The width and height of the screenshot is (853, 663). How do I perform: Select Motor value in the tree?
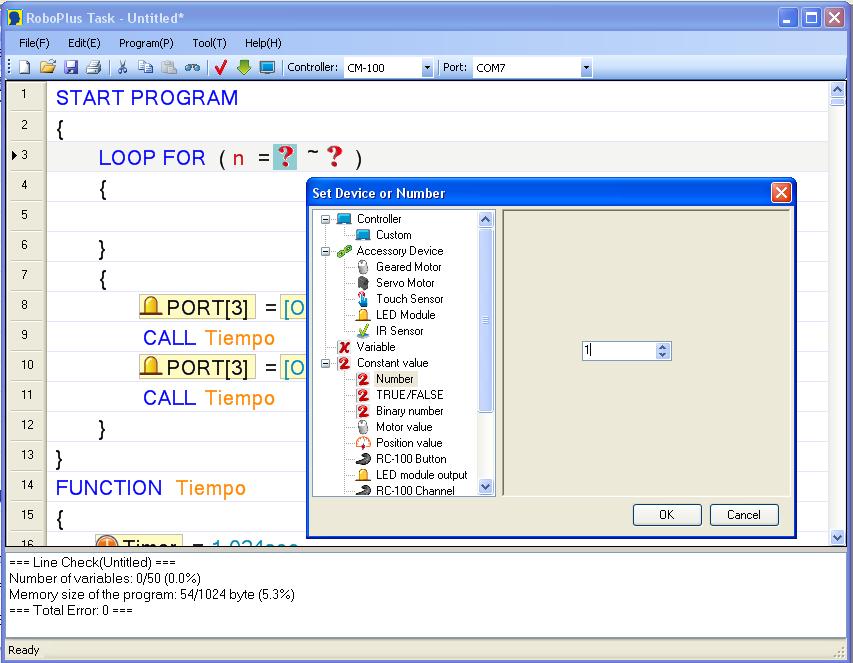(x=404, y=427)
